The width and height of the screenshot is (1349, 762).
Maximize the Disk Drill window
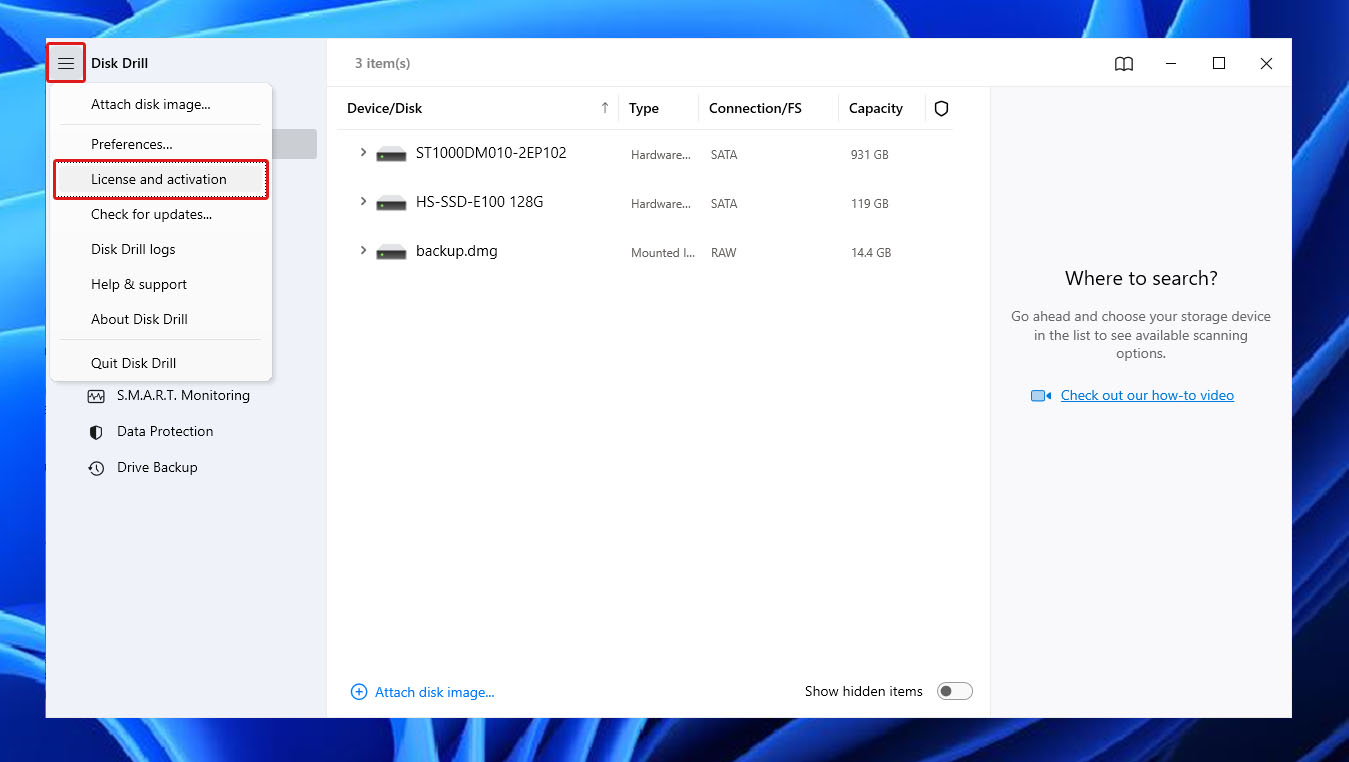coord(1219,64)
